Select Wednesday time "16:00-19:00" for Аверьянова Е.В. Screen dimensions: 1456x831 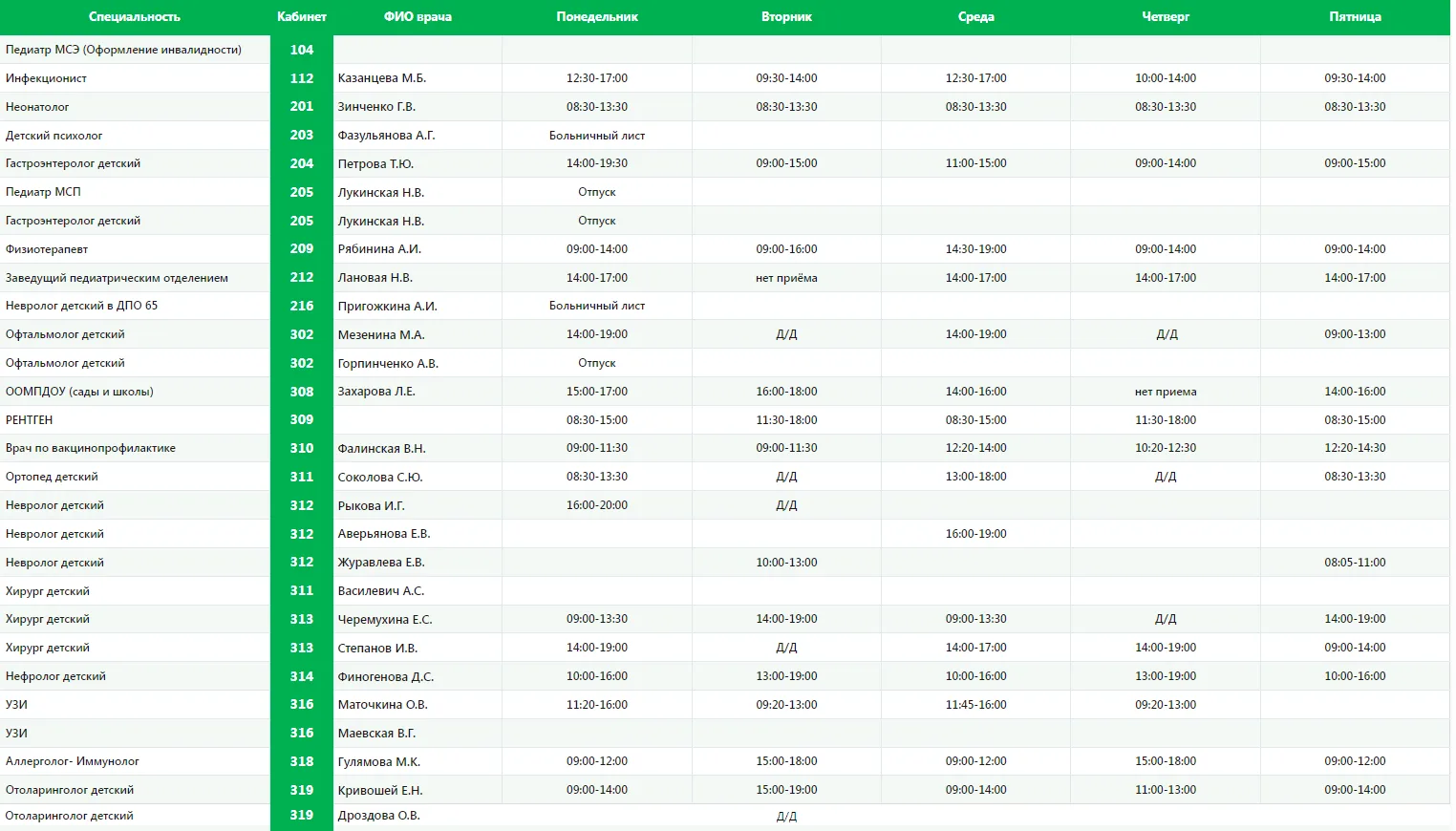coord(976,534)
